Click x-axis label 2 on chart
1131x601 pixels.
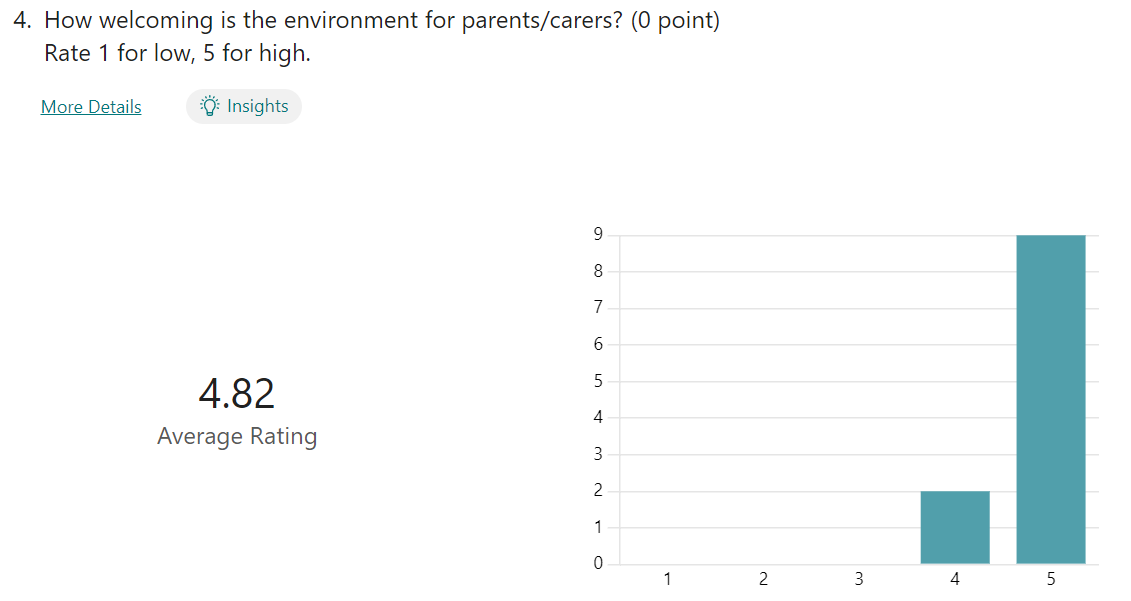763,579
